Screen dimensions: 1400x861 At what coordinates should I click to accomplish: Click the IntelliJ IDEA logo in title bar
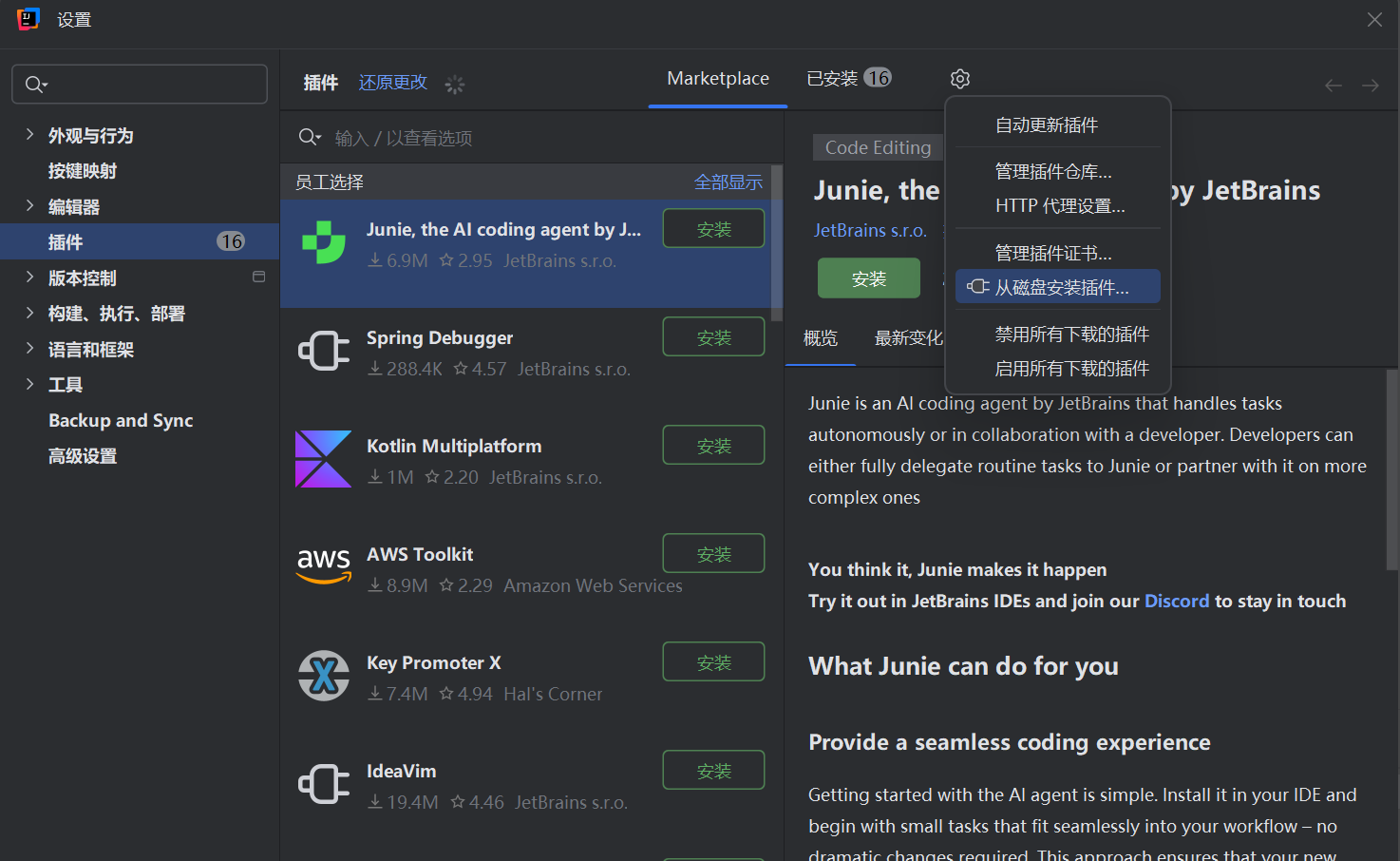[x=28, y=19]
